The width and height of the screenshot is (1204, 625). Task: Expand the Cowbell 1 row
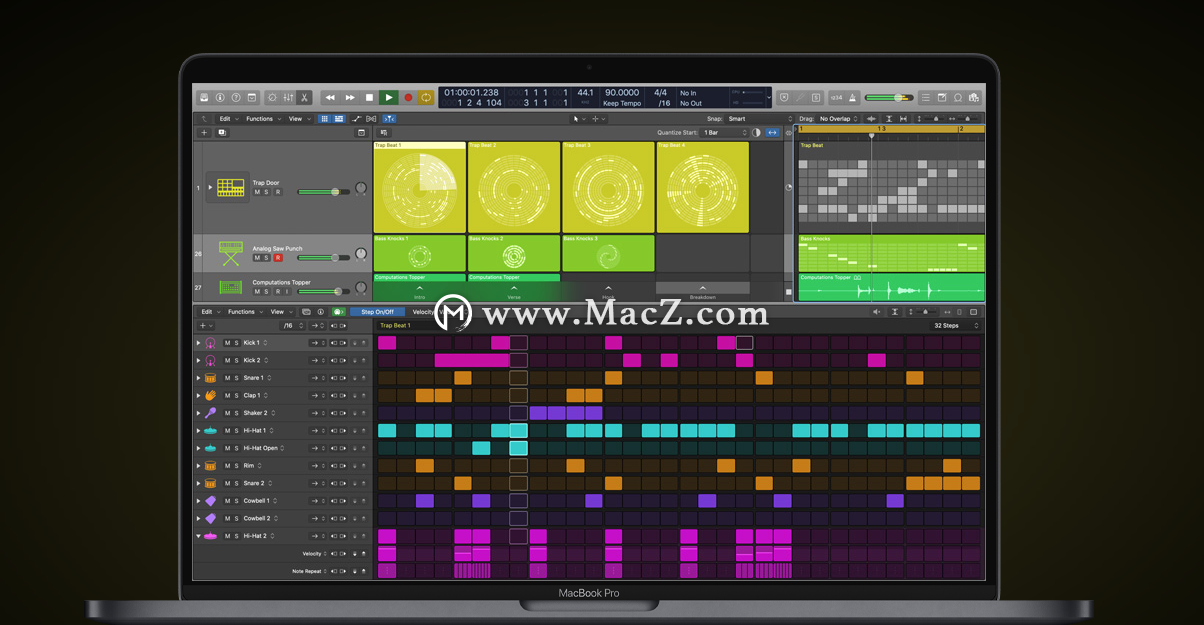pyautogui.click(x=198, y=501)
